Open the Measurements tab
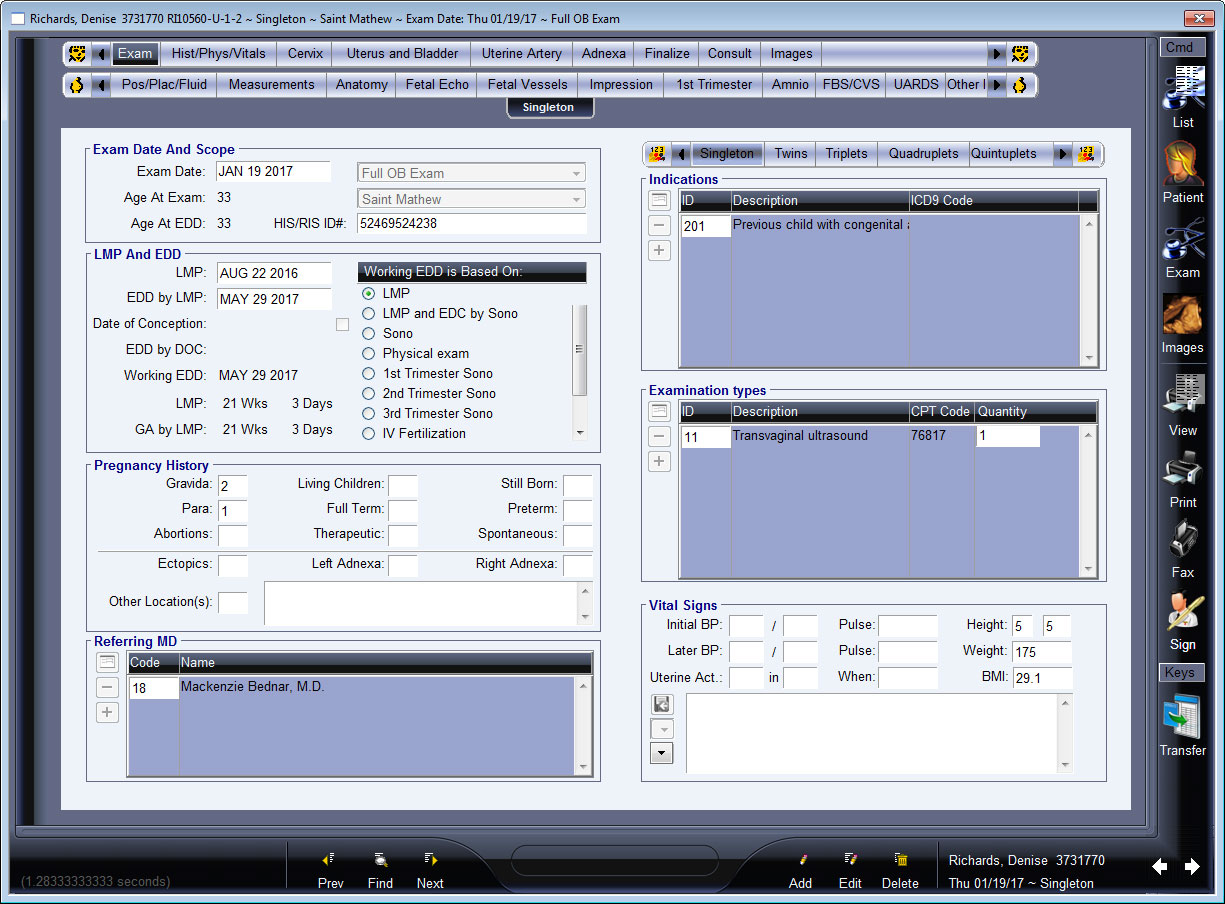Viewport: 1225px width, 904px height. (271, 84)
